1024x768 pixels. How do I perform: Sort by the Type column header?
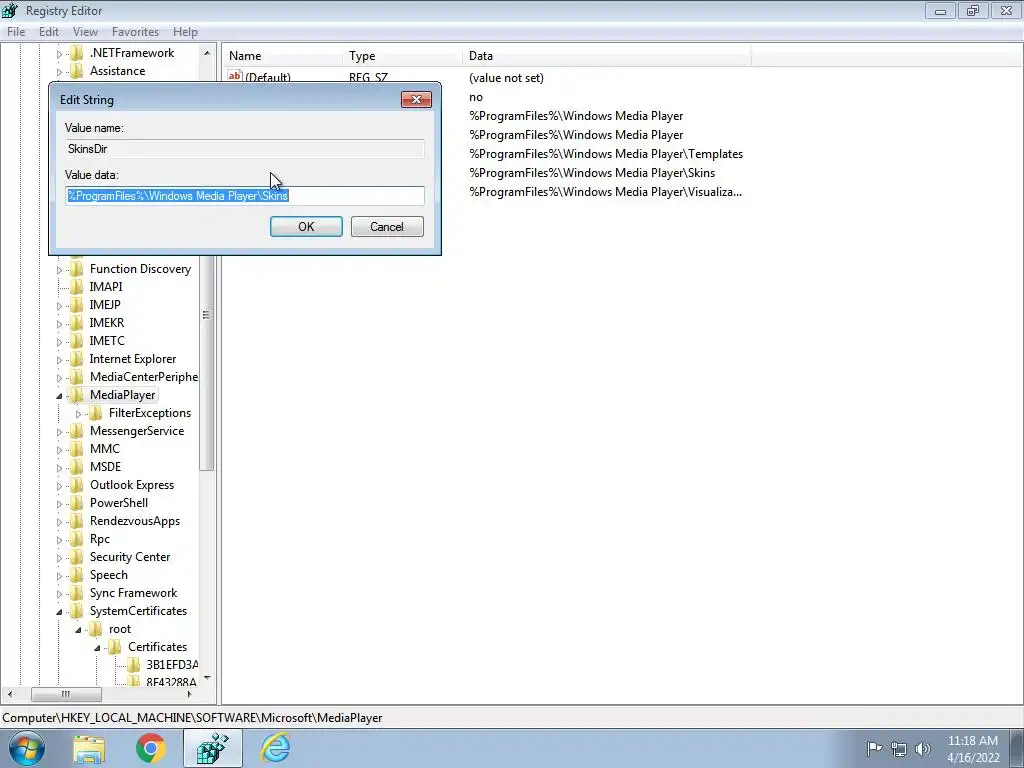pos(402,56)
